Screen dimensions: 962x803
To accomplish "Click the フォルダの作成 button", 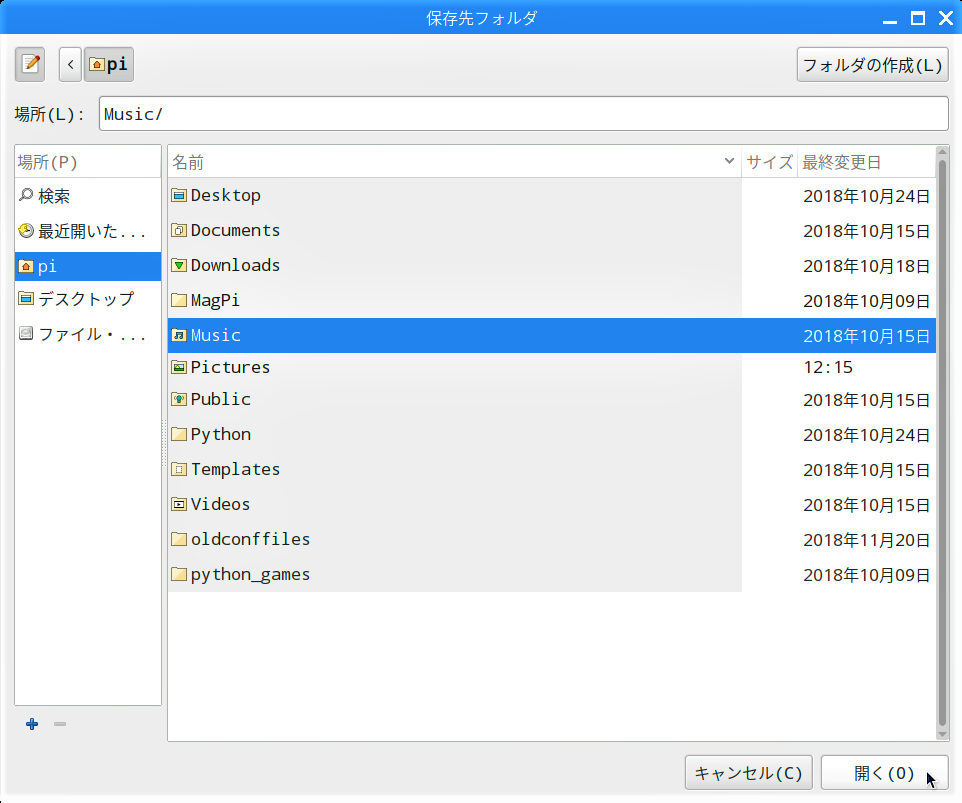I will click(872, 65).
